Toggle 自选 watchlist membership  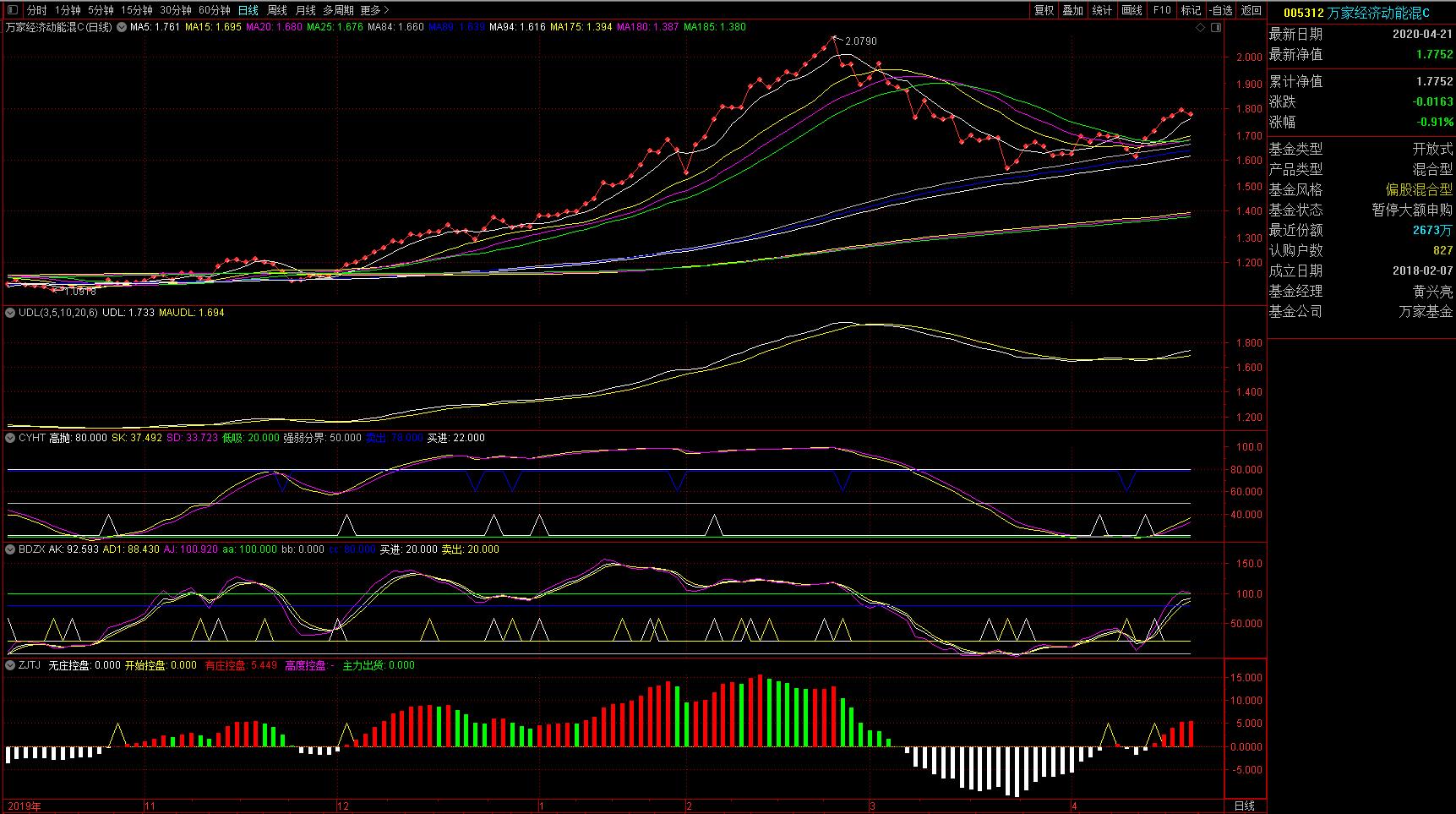pos(1221,10)
